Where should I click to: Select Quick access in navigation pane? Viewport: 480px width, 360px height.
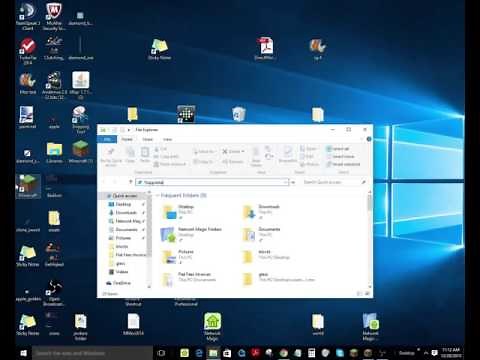click(124, 196)
